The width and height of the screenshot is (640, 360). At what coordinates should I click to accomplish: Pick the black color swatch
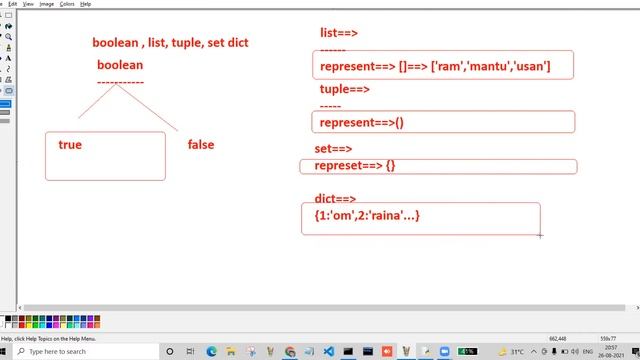8,318
